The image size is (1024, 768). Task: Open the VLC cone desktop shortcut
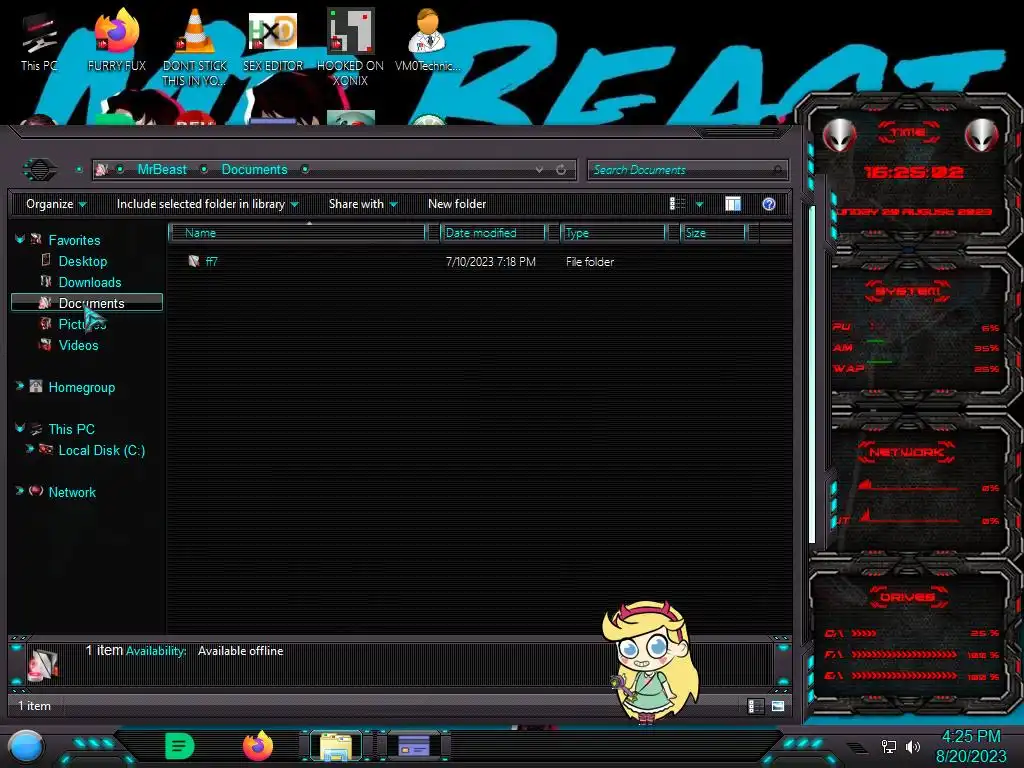tap(195, 47)
